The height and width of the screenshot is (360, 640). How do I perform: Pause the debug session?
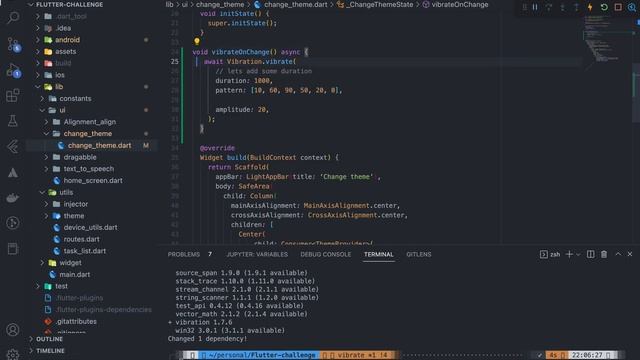pos(535,7)
